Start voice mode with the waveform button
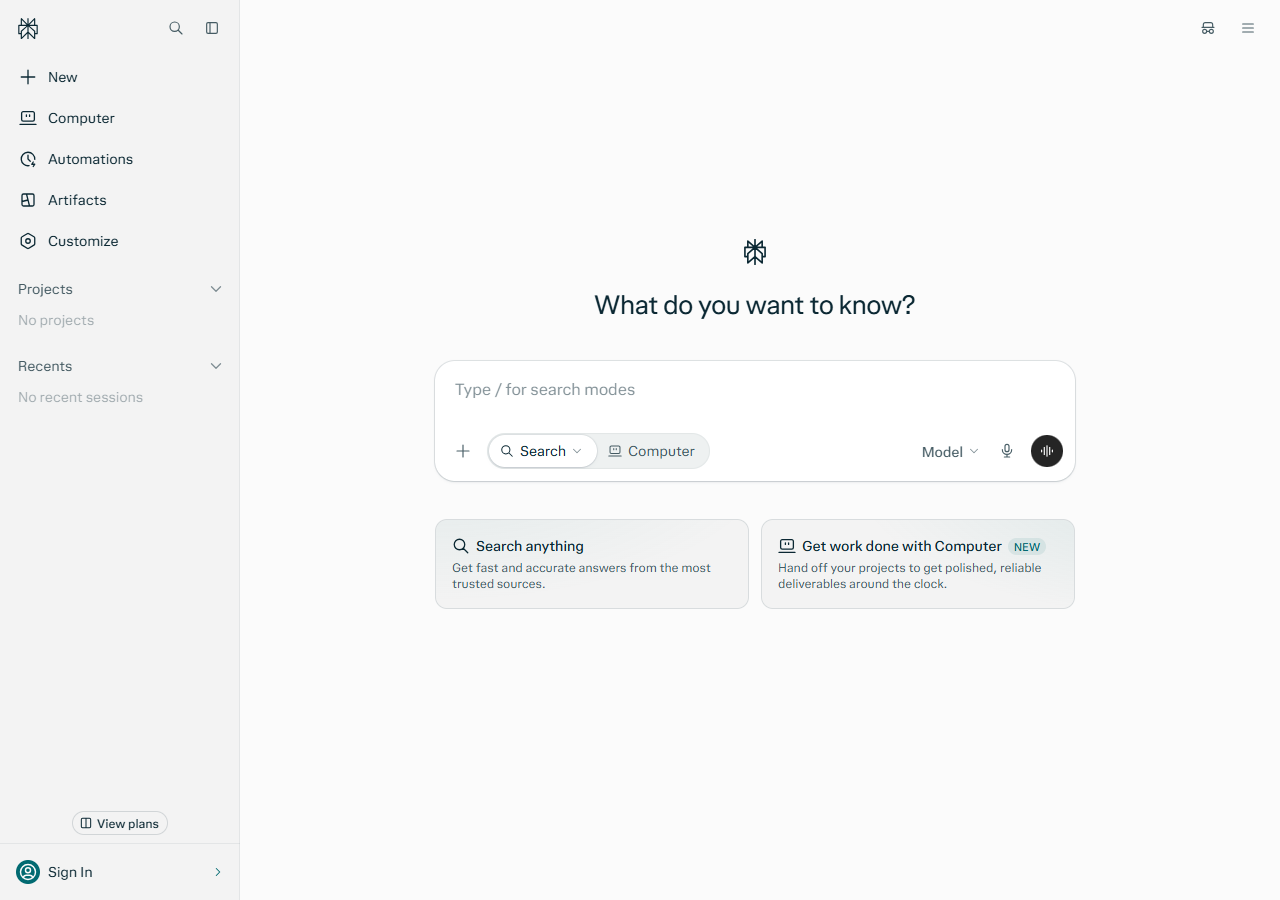 1047,451
